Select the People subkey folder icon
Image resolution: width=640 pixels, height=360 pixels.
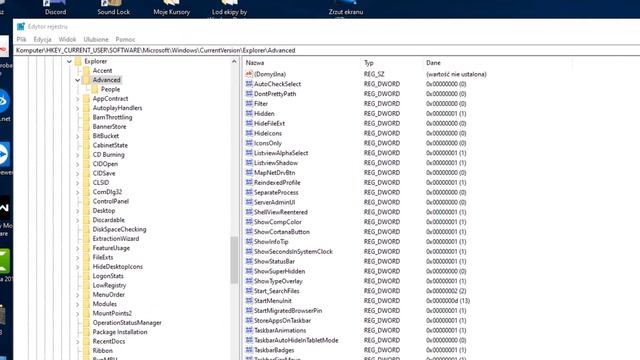(95, 89)
